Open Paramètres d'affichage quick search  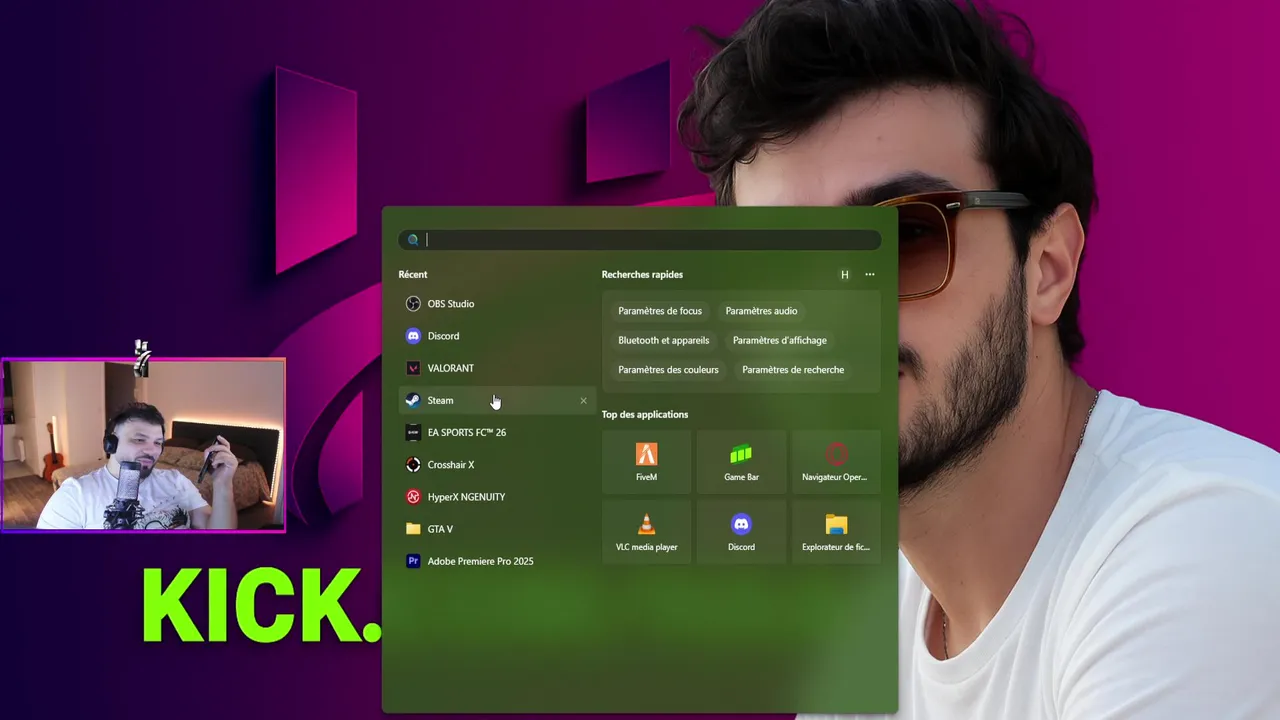coord(780,340)
